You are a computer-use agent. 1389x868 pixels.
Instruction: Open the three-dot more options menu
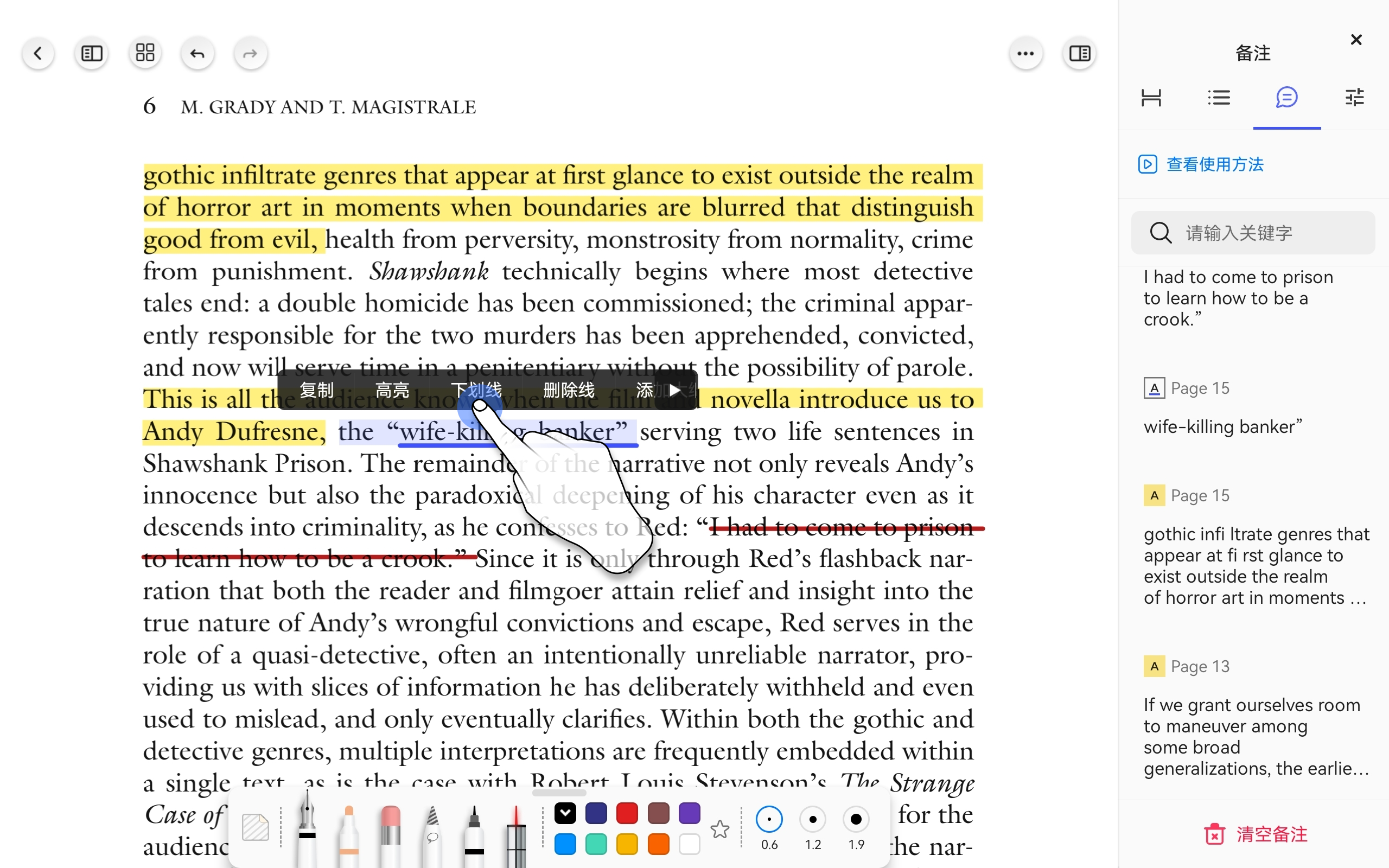[x=1025, y=53]
